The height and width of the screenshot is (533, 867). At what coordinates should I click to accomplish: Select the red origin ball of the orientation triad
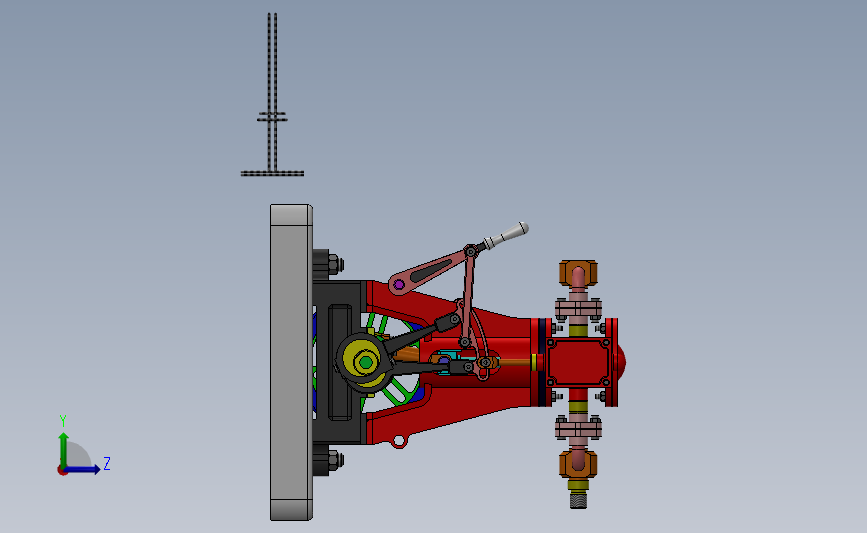point(62,471)
